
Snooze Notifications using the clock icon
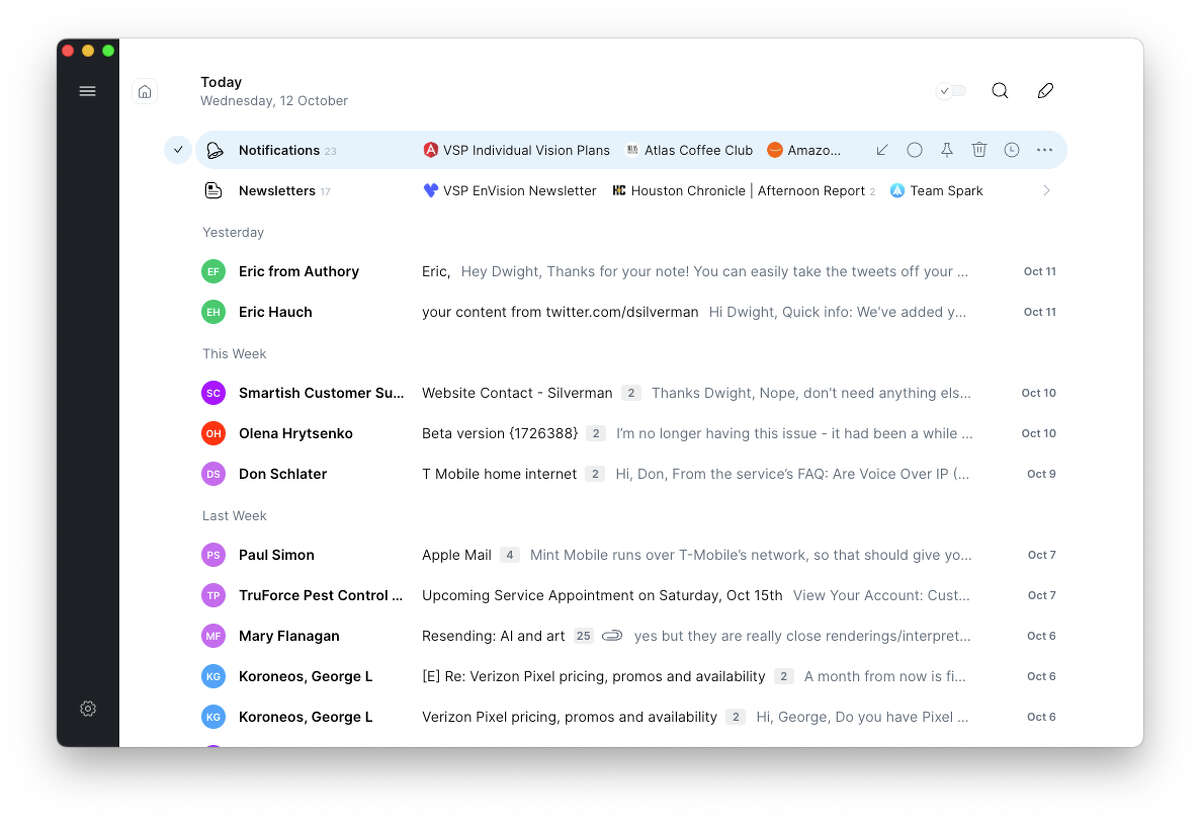[1011, 149]
